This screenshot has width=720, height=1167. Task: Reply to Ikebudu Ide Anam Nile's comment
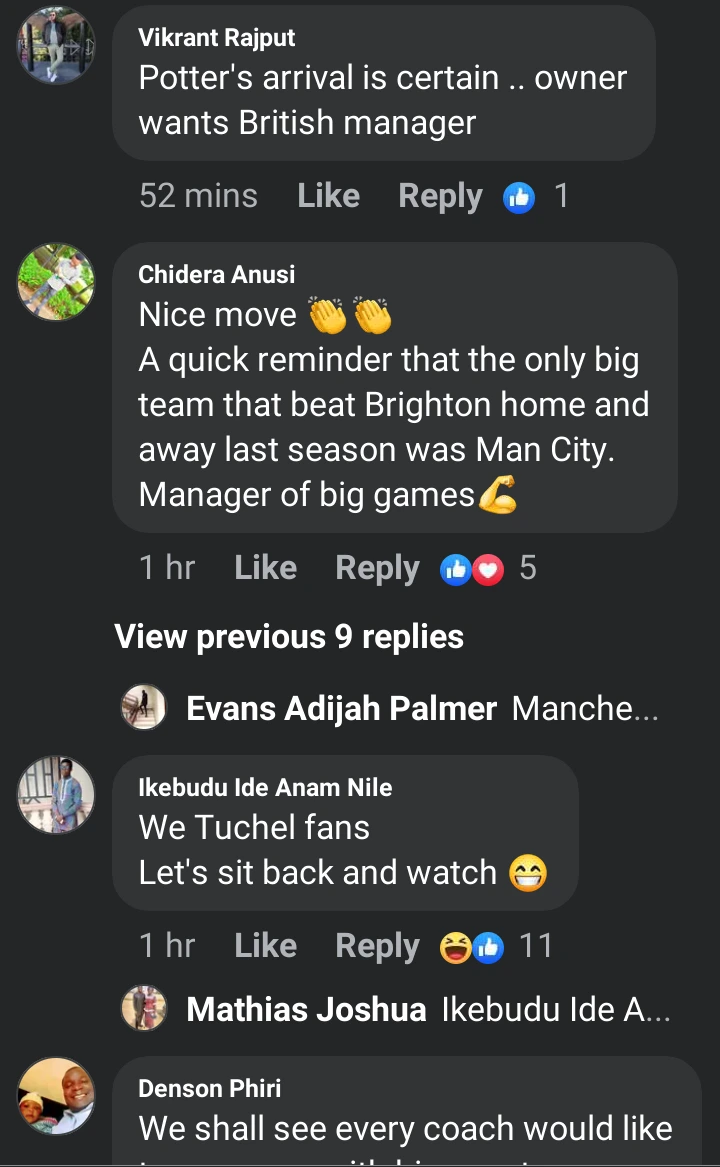(377, 946)
